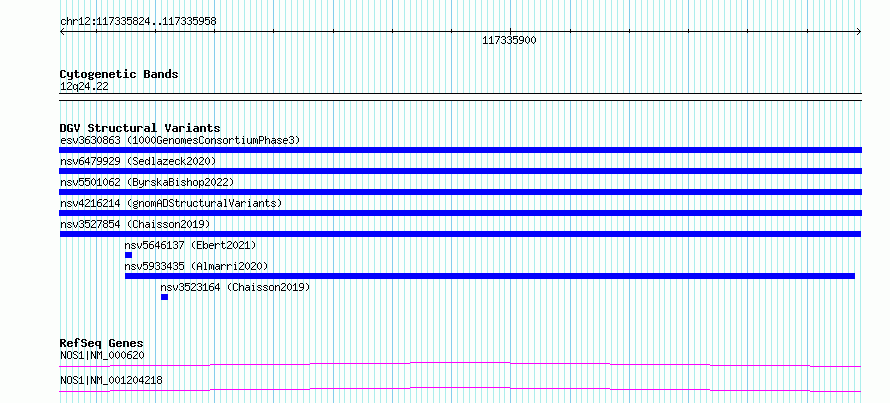The image size is (890, 403).
Task: Select the esv3630863 blue variant bar
Action: click(460, 150)
